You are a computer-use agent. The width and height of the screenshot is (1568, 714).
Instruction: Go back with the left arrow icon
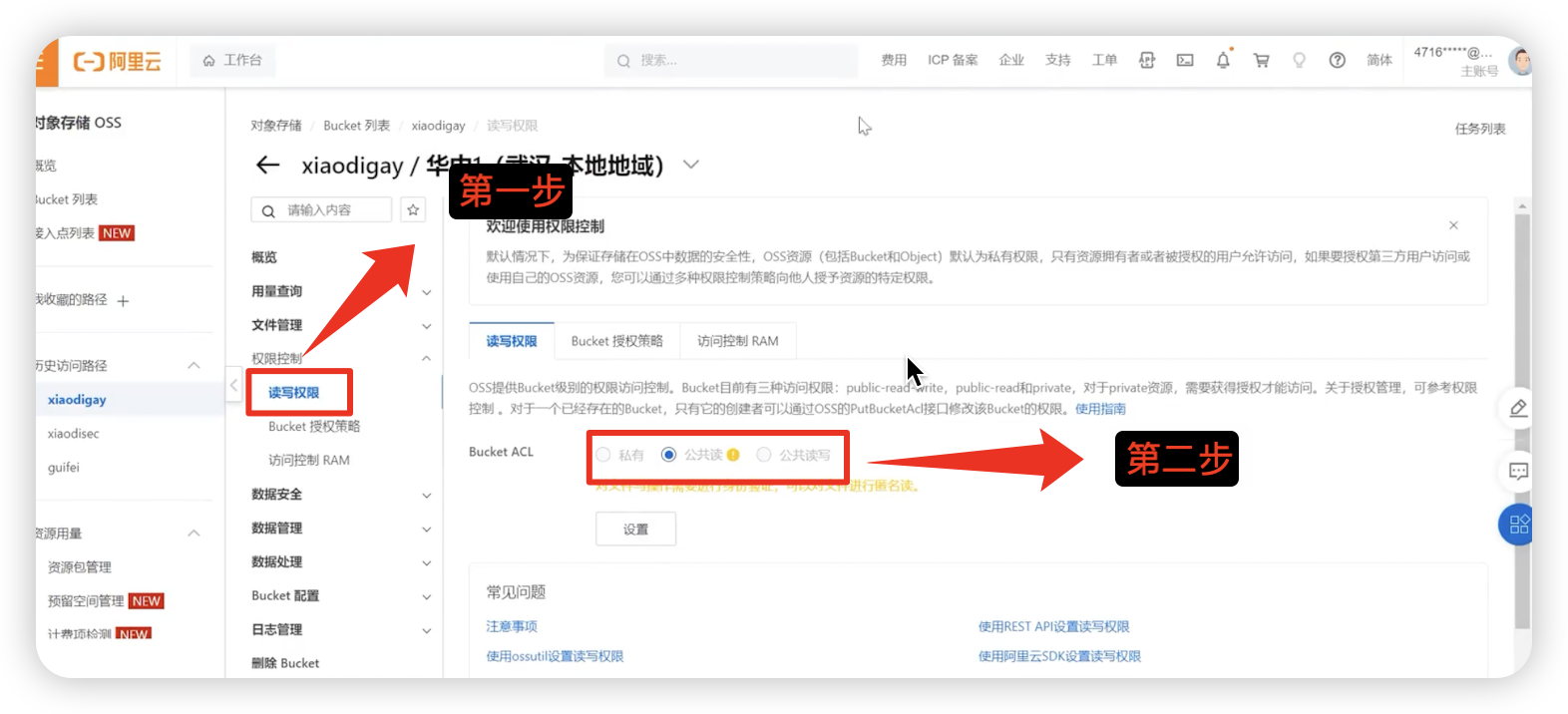267,165
